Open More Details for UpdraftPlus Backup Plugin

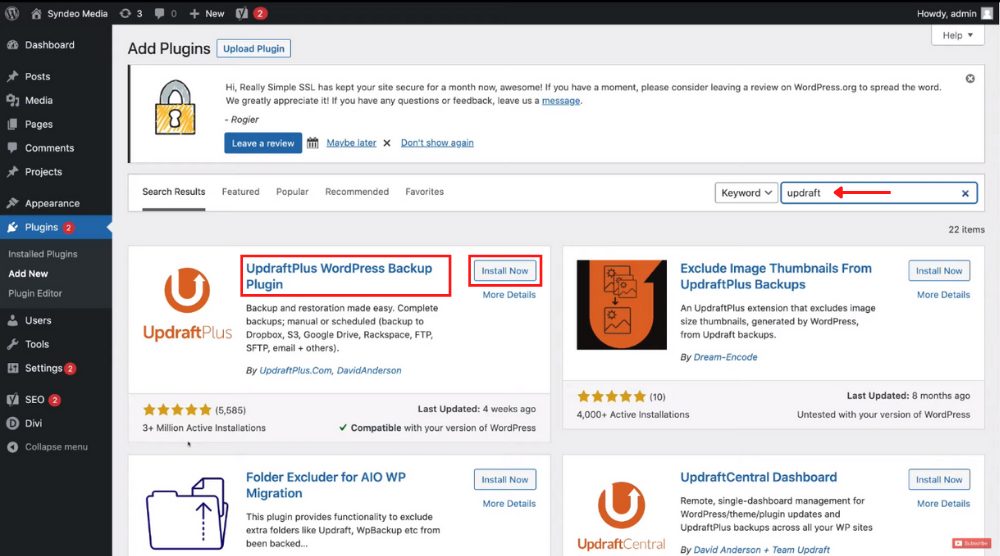pyautogui.click(x=509, y=295)
